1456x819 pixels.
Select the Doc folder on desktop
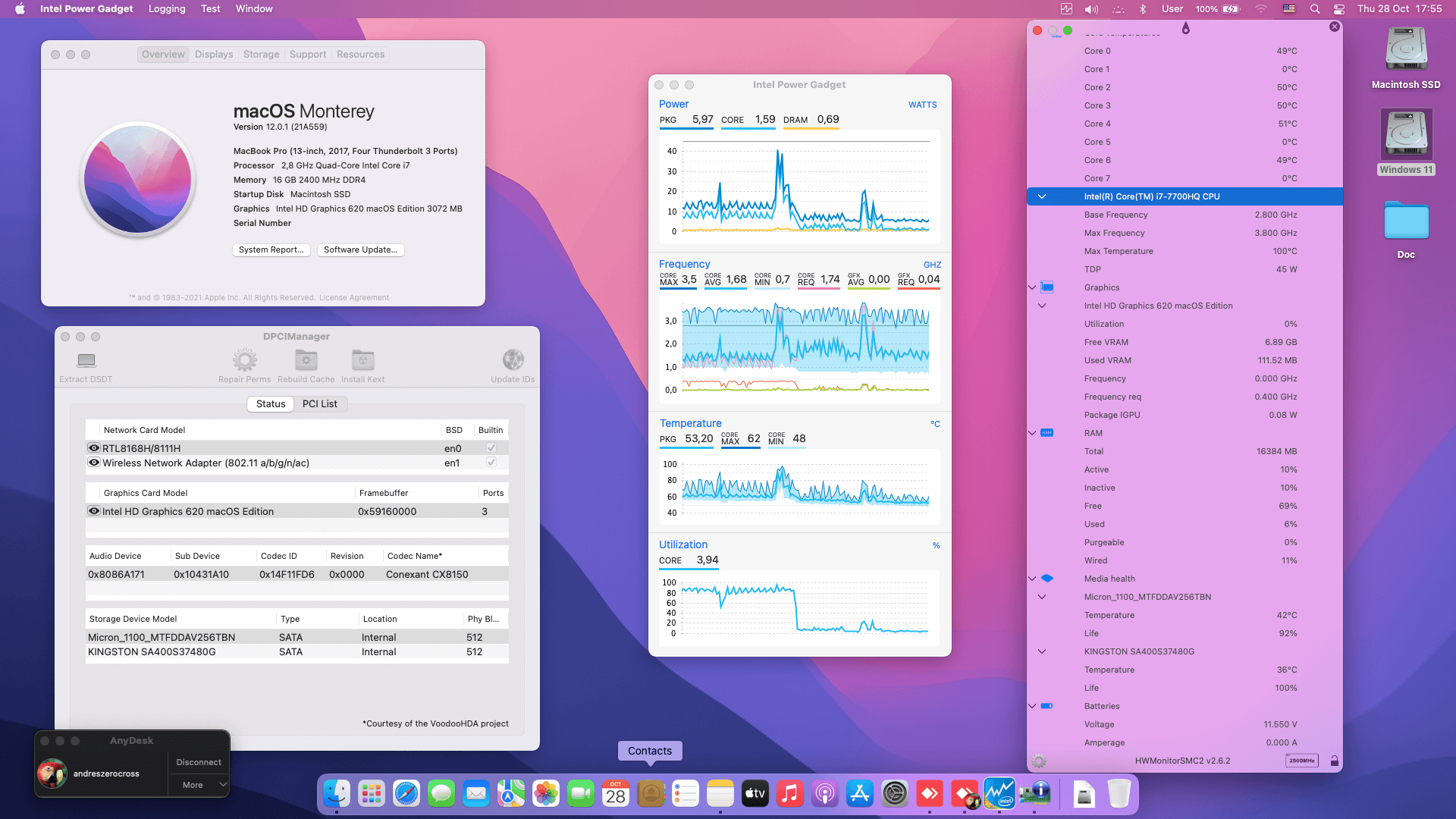[1406, 221]
